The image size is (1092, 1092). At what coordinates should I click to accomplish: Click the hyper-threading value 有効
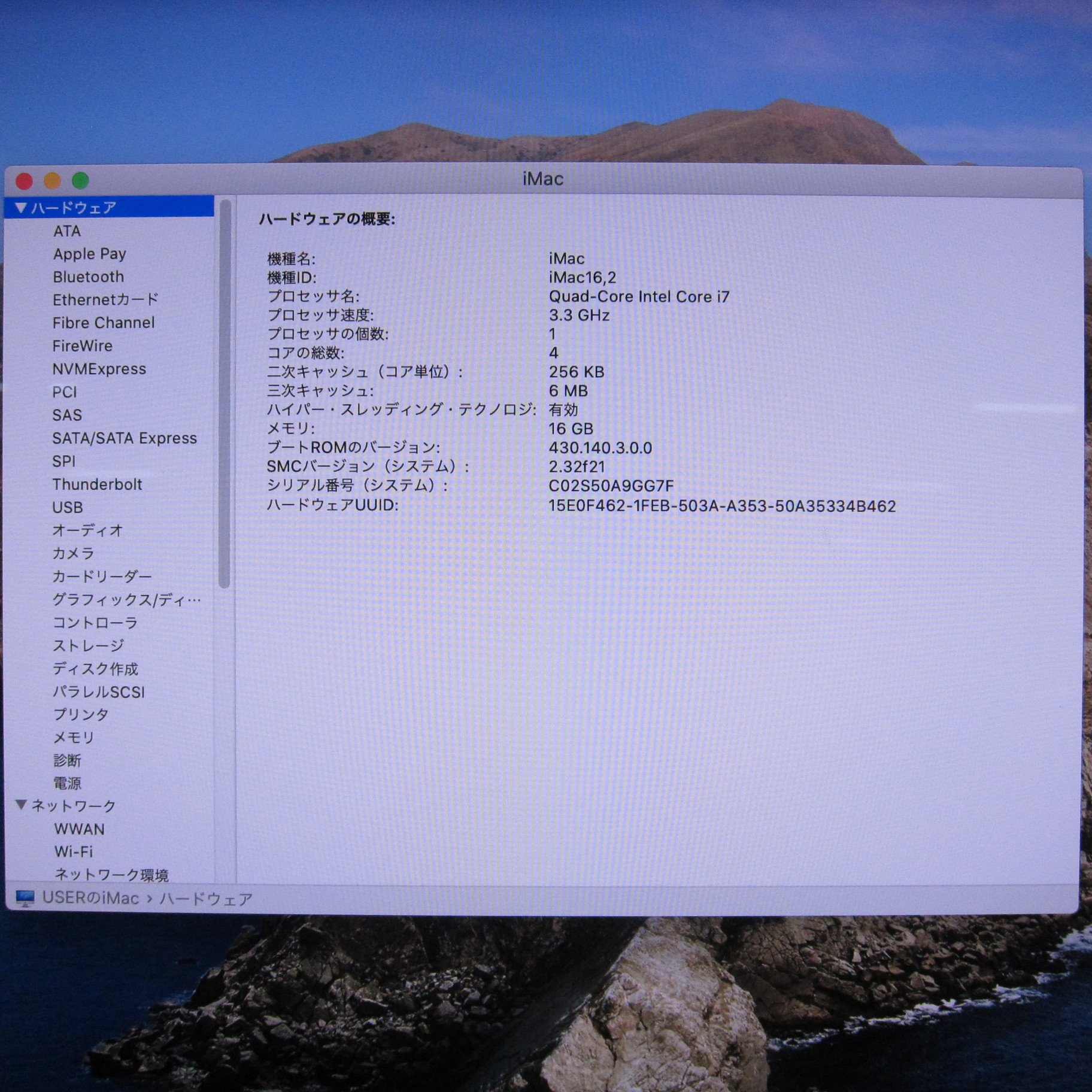tap(563, 410)
